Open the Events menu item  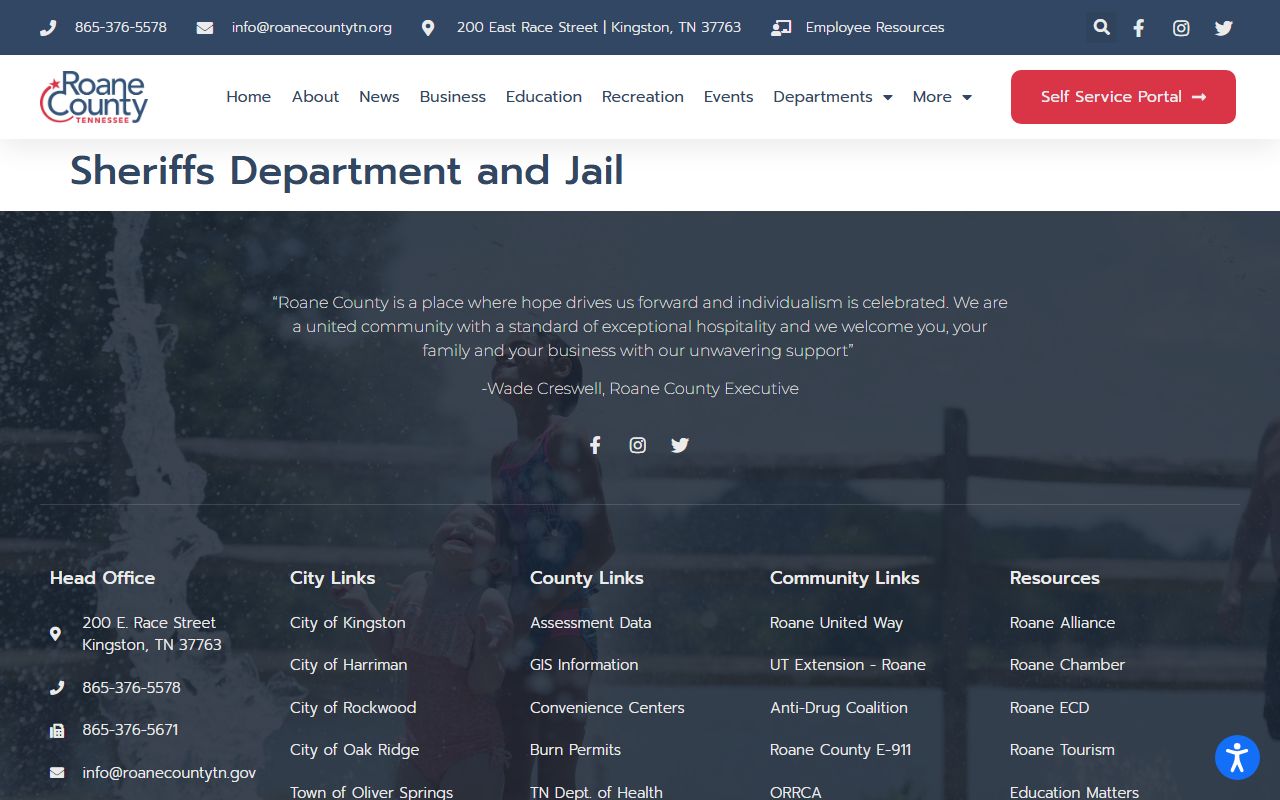pos(728,97)
